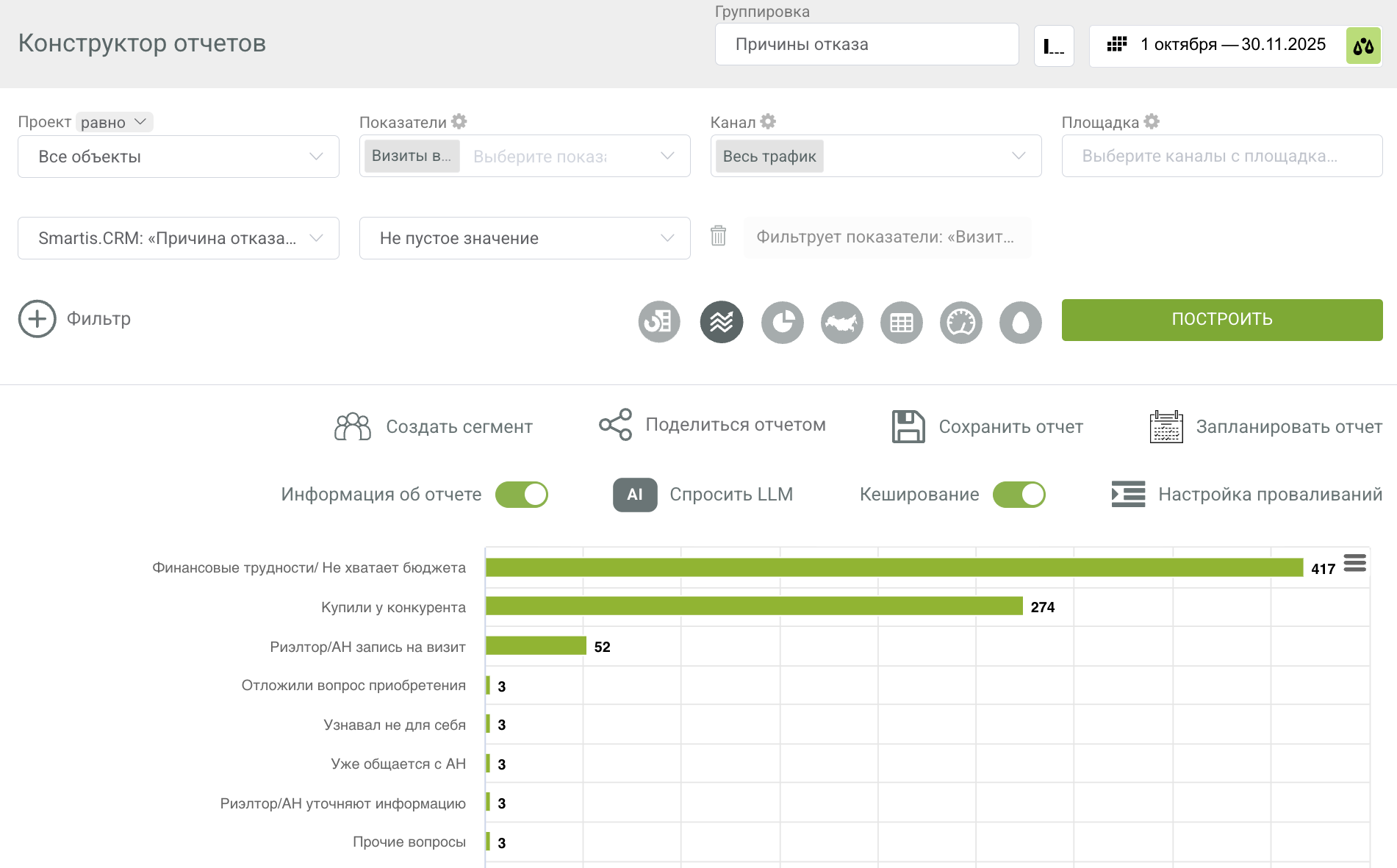Expand the Все объекты project dropdown
This screenshot has height=868, width=1397.
click(179, 157)
